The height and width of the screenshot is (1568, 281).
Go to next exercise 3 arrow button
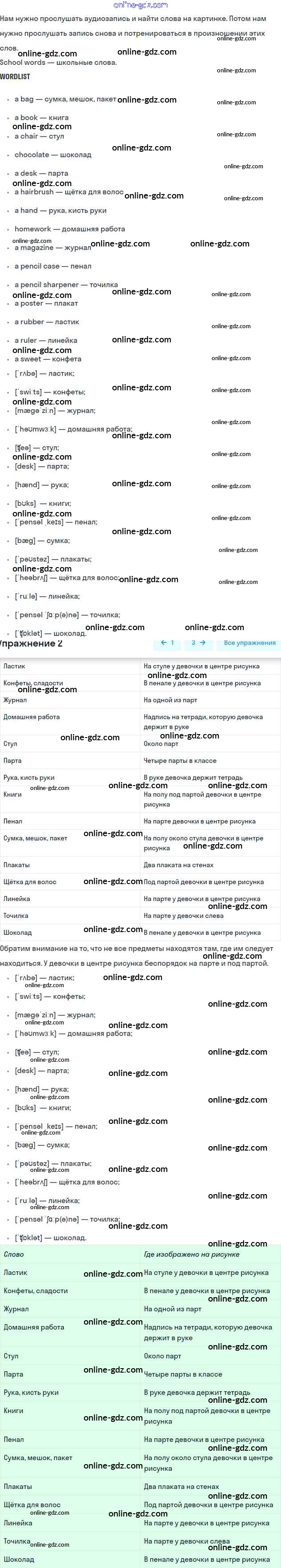coord(198,643)
